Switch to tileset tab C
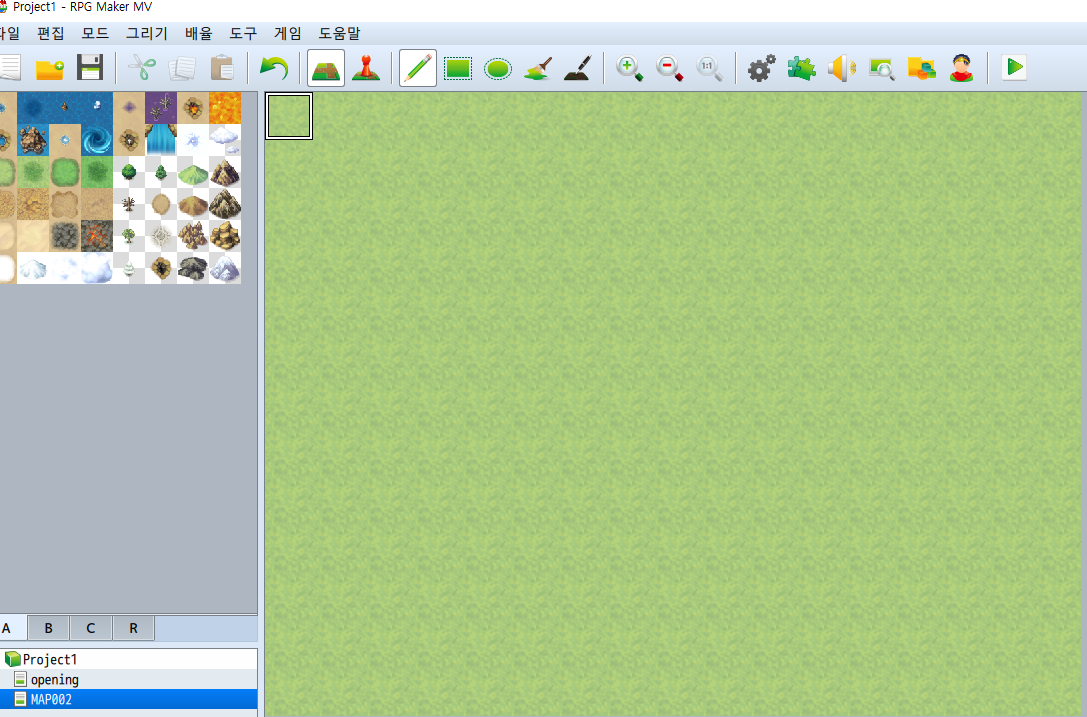1087x717 pixels. [91, 628]
